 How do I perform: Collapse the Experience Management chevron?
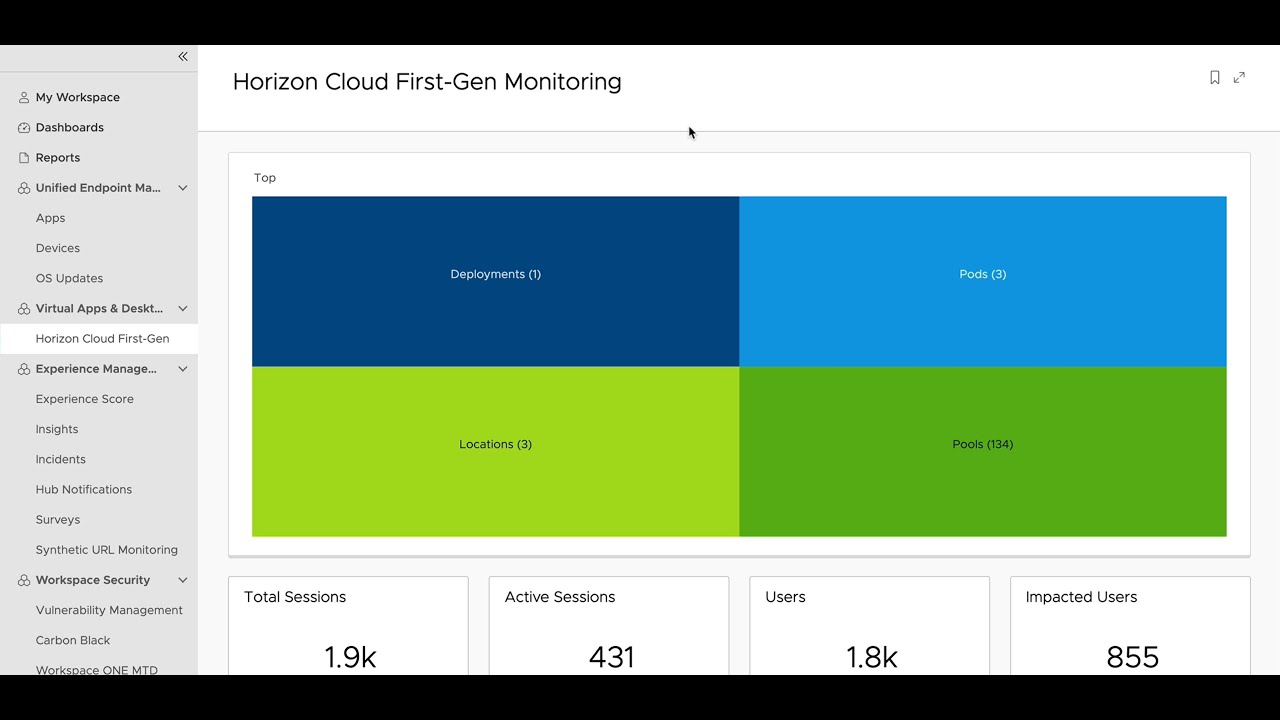[x=183, y=368]
